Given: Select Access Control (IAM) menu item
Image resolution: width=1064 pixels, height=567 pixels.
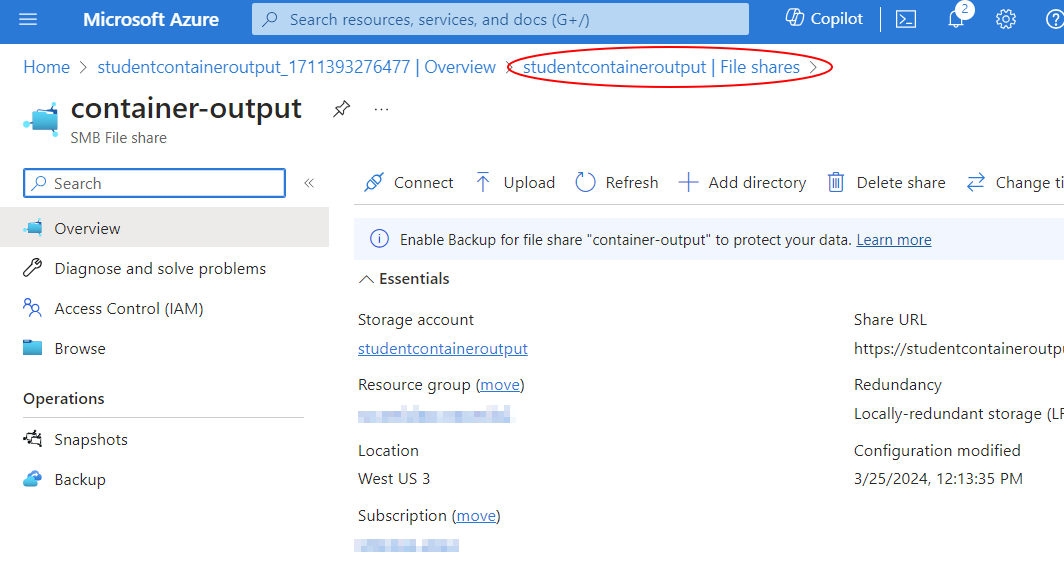Looking at the screenshot, I should click(128, 308).
